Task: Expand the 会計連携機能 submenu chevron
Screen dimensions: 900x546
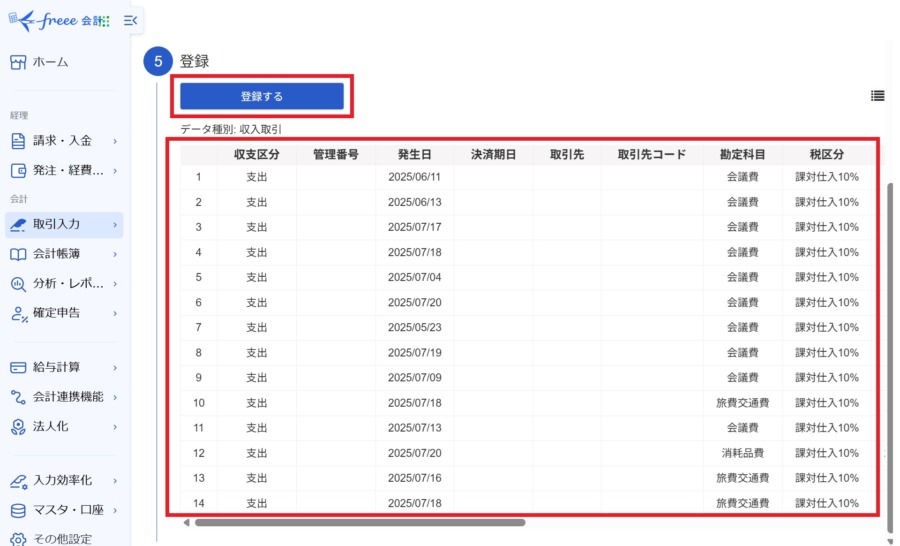Action: [x=115, y=397]
